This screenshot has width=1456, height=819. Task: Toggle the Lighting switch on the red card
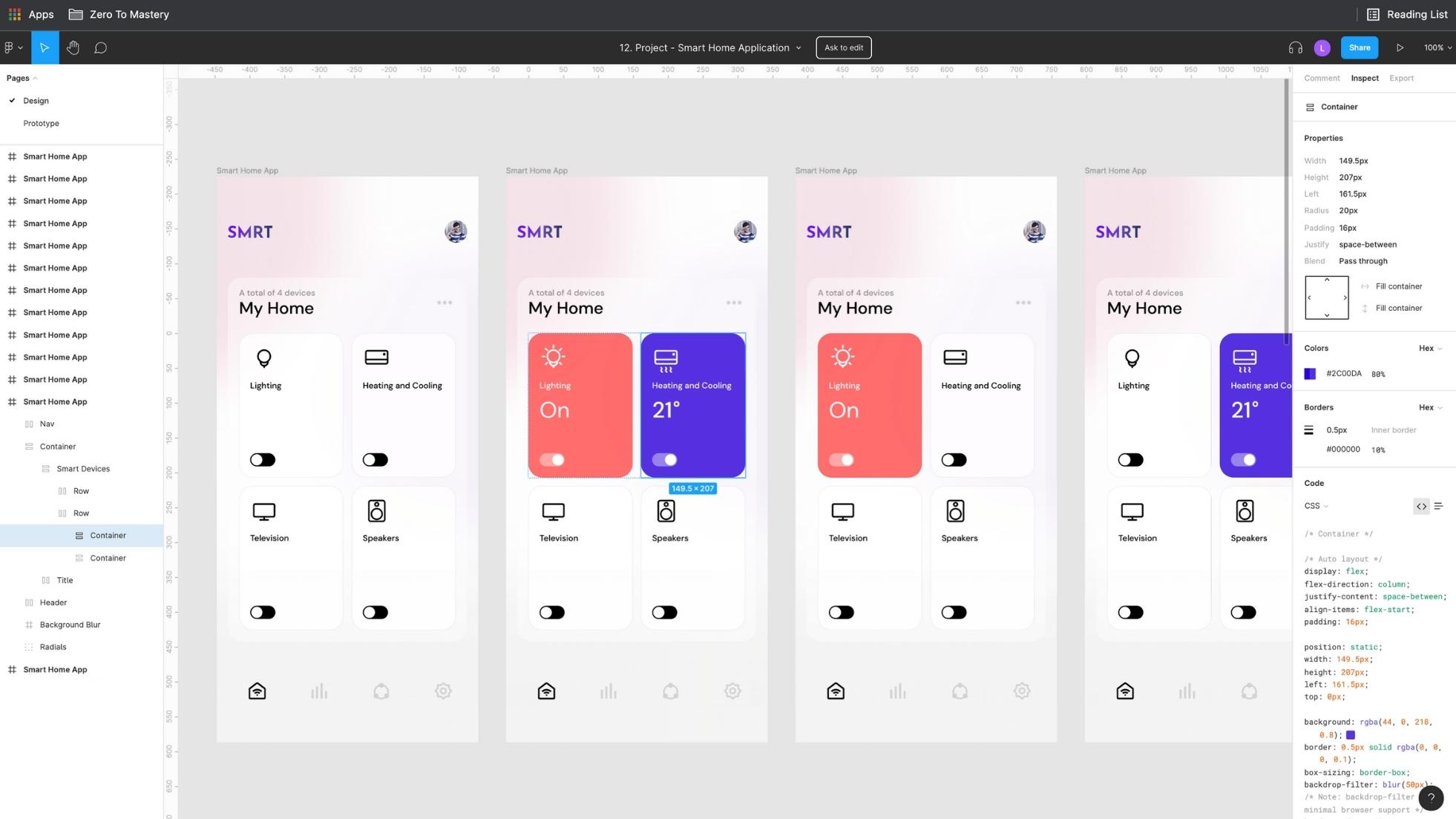coord(552,459)
